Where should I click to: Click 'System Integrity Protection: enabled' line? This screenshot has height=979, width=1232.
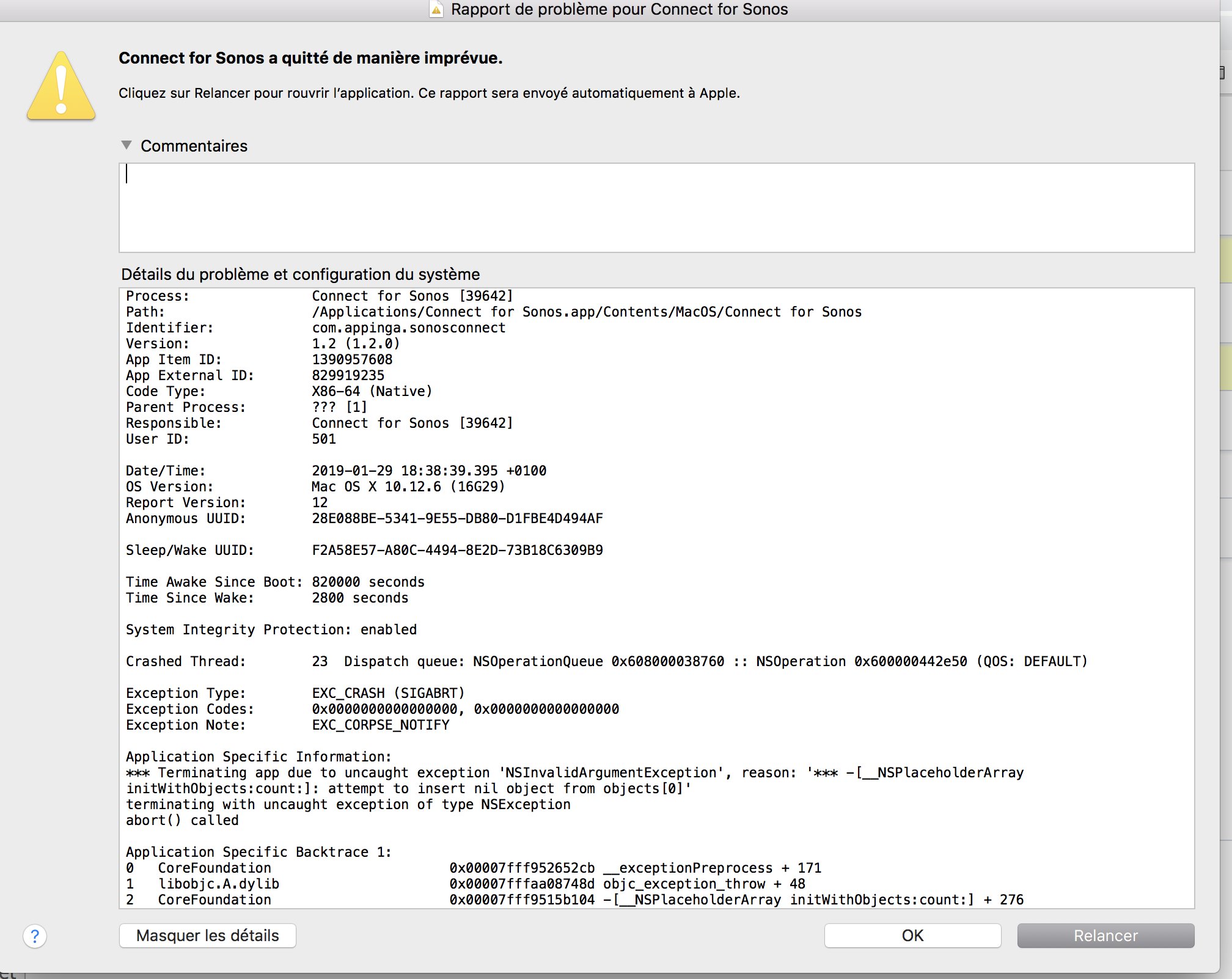tap(271, 629)
